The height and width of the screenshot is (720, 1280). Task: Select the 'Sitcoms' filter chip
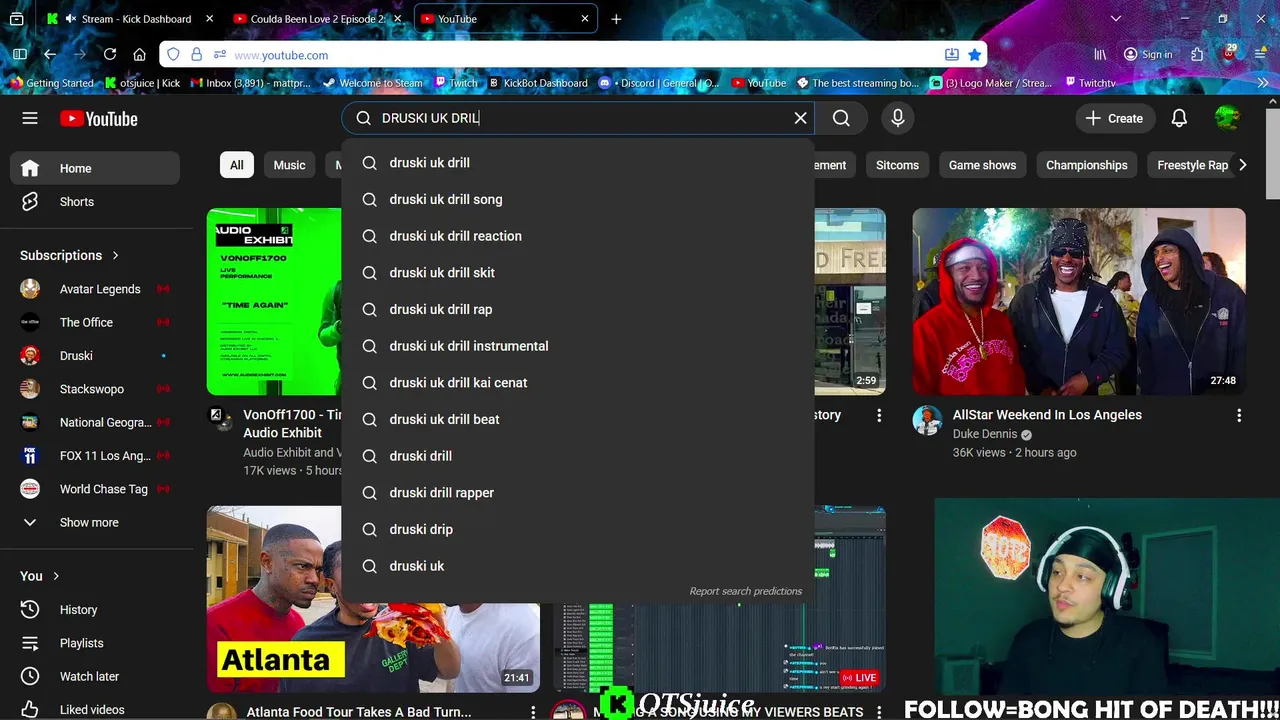coord(897,165)
